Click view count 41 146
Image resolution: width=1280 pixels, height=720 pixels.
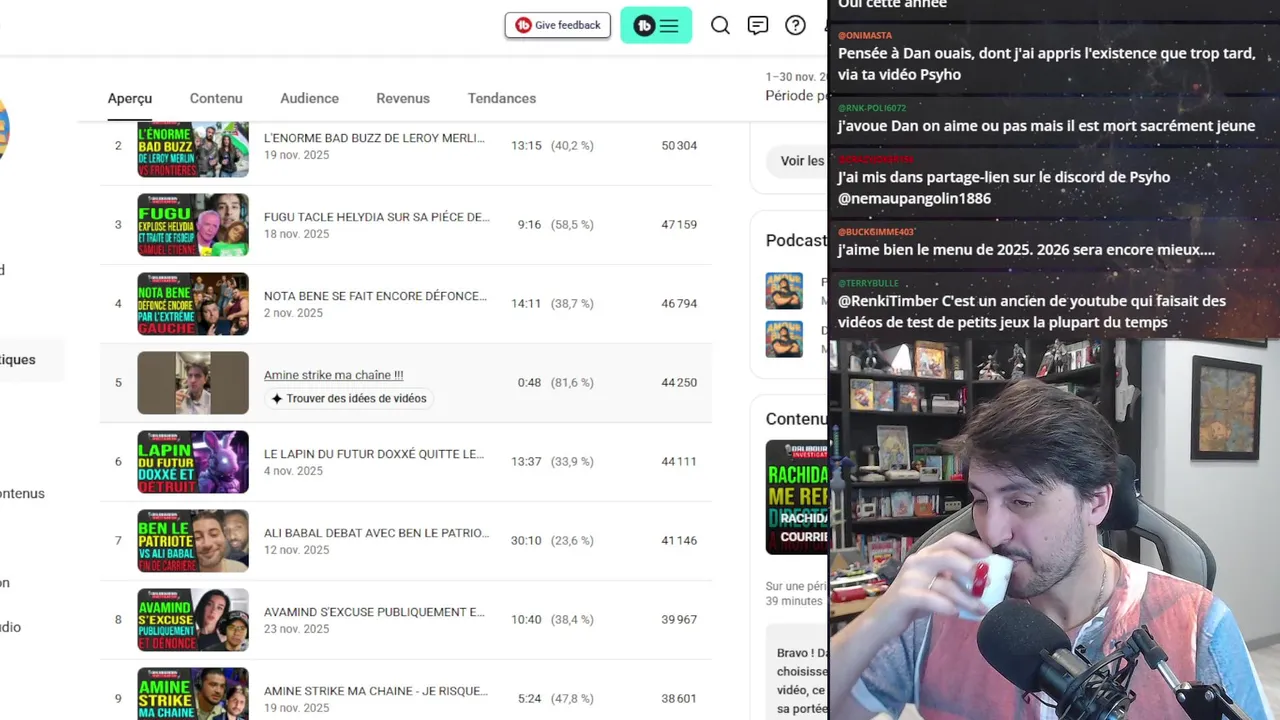coord(679,541)
